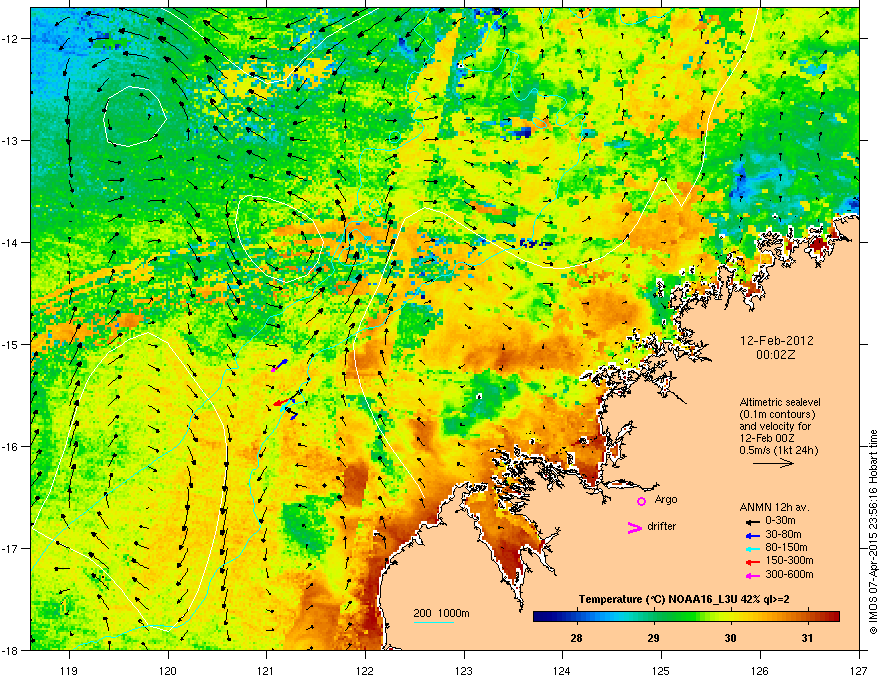This screenshot has width=880, height=680.
Task: Click latitude label -18 on left axis
Action: (x=11, y=650)
